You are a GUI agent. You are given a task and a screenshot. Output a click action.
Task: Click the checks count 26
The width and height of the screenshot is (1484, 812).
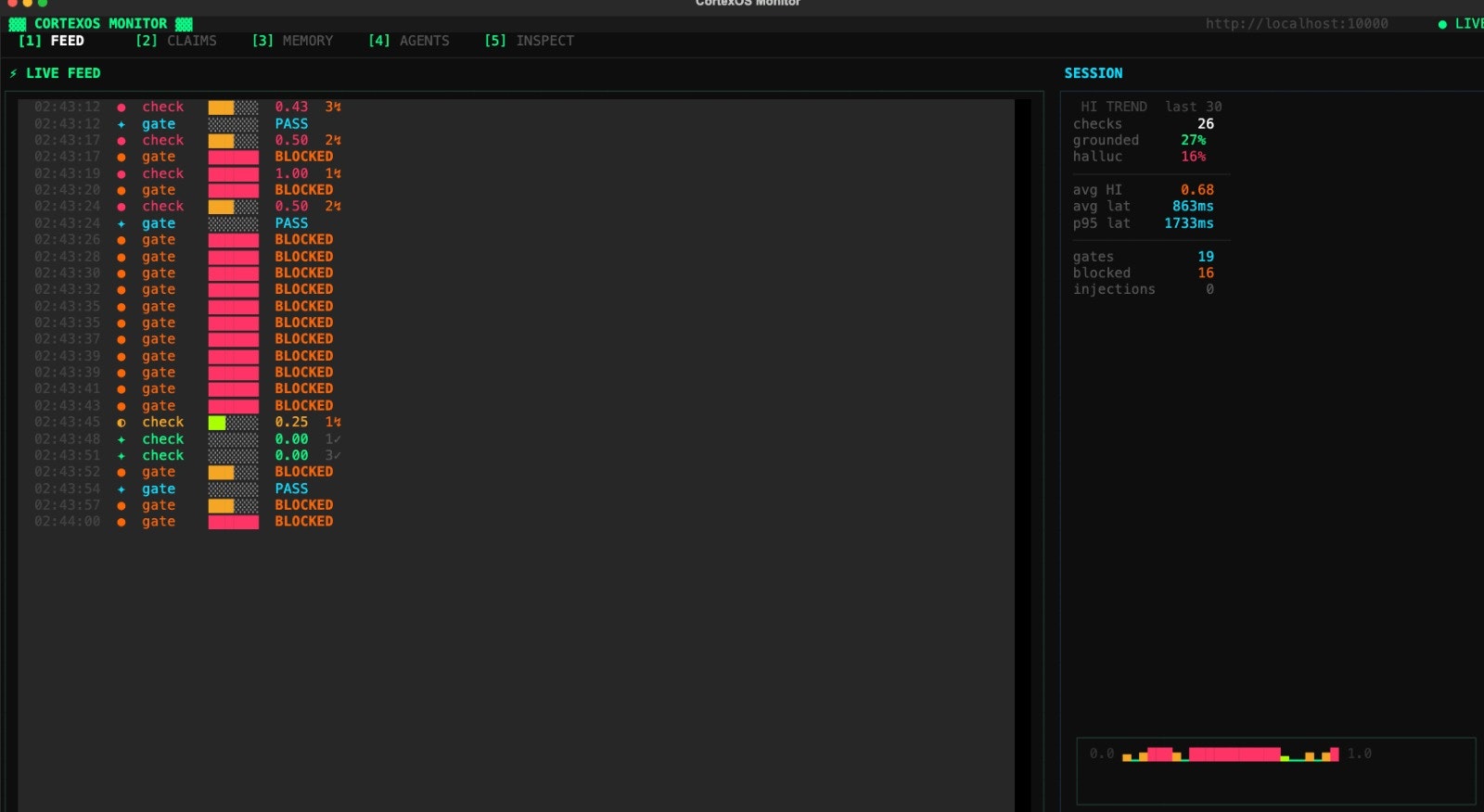pos(1206,124)
